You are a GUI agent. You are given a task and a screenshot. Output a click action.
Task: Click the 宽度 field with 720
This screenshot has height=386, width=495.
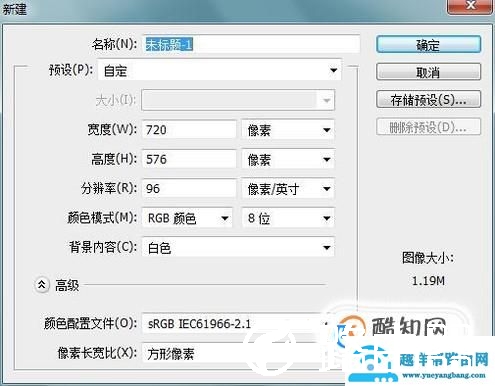pyautogui.click(x=189, y=130)
